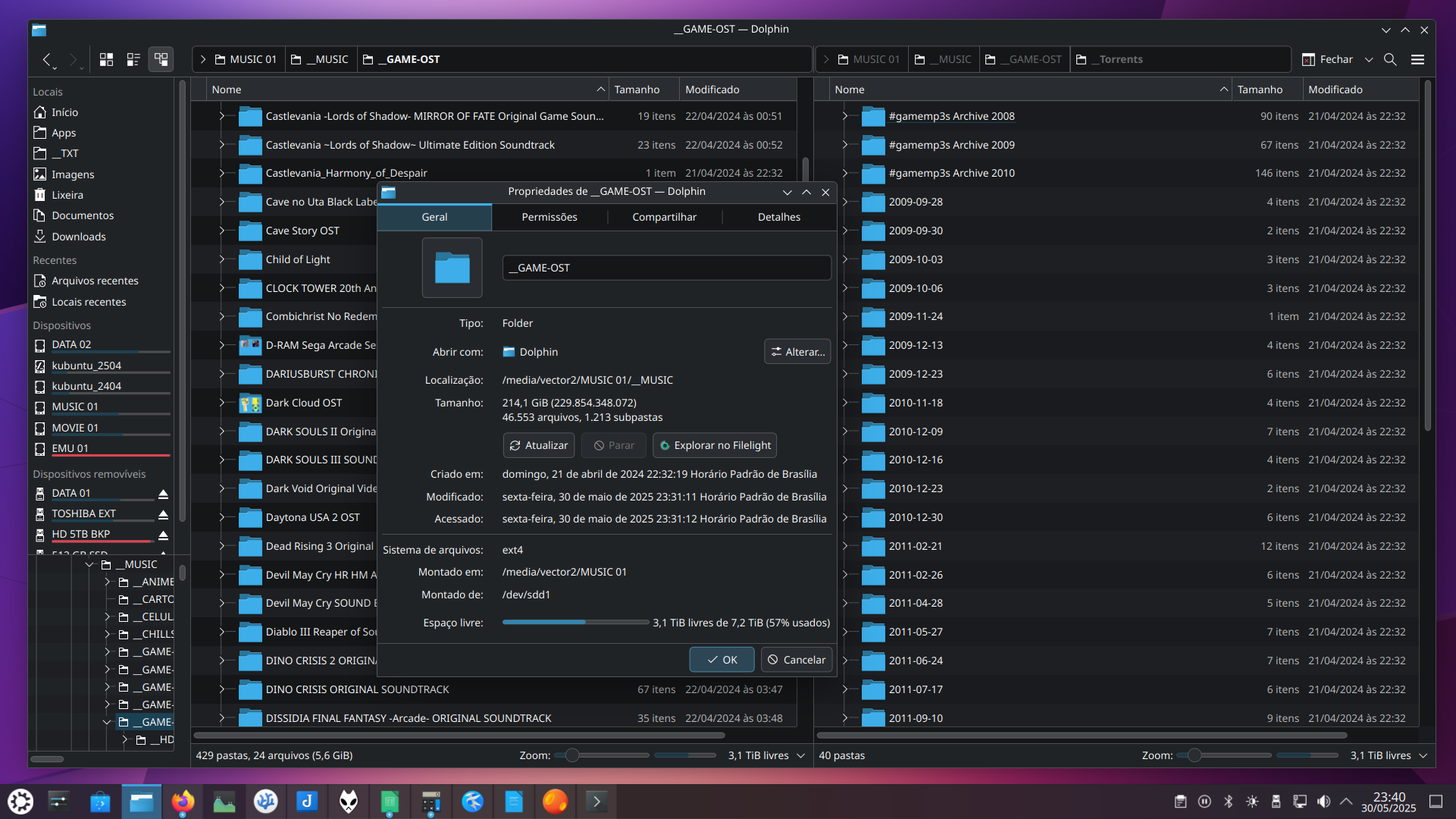
Task: Open the search magnifier in toolbar
Action: [1390, 59]
